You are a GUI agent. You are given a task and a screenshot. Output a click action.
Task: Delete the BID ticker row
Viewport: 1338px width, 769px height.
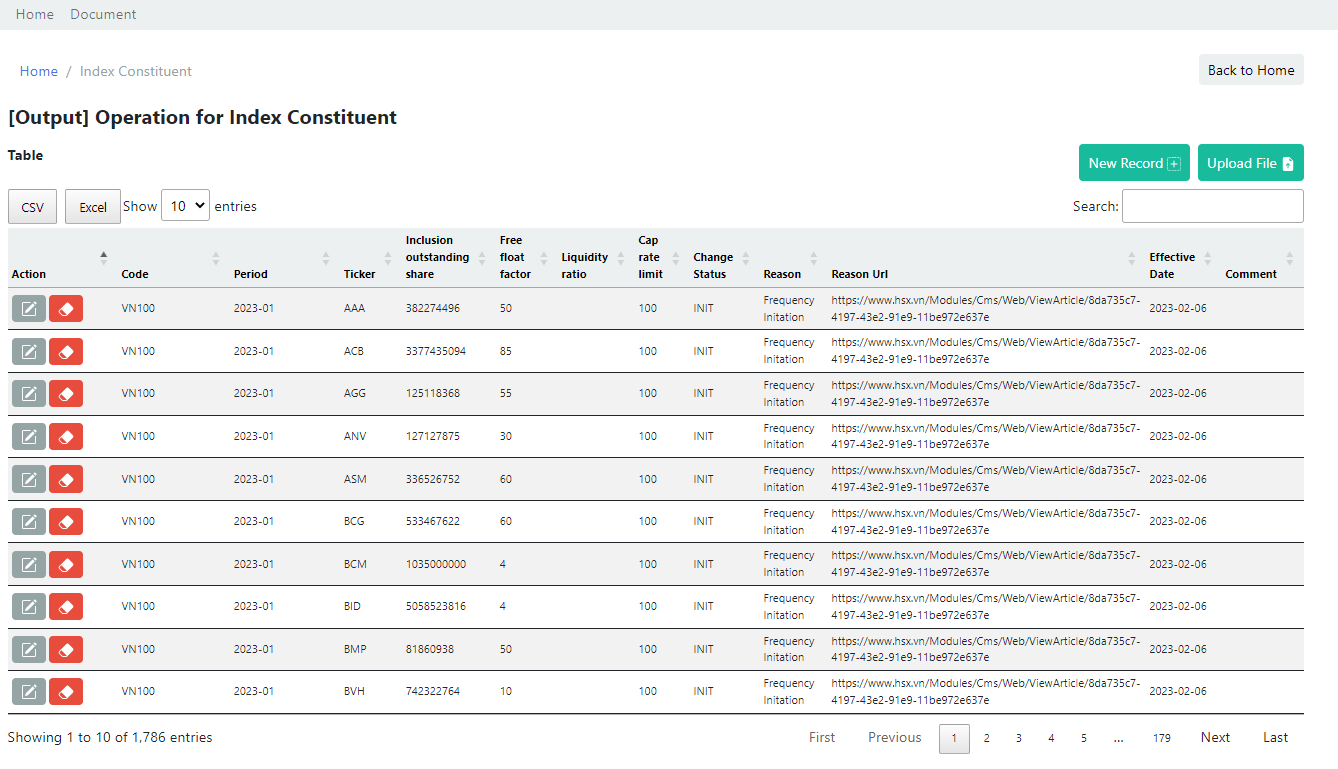click(66, 606)
